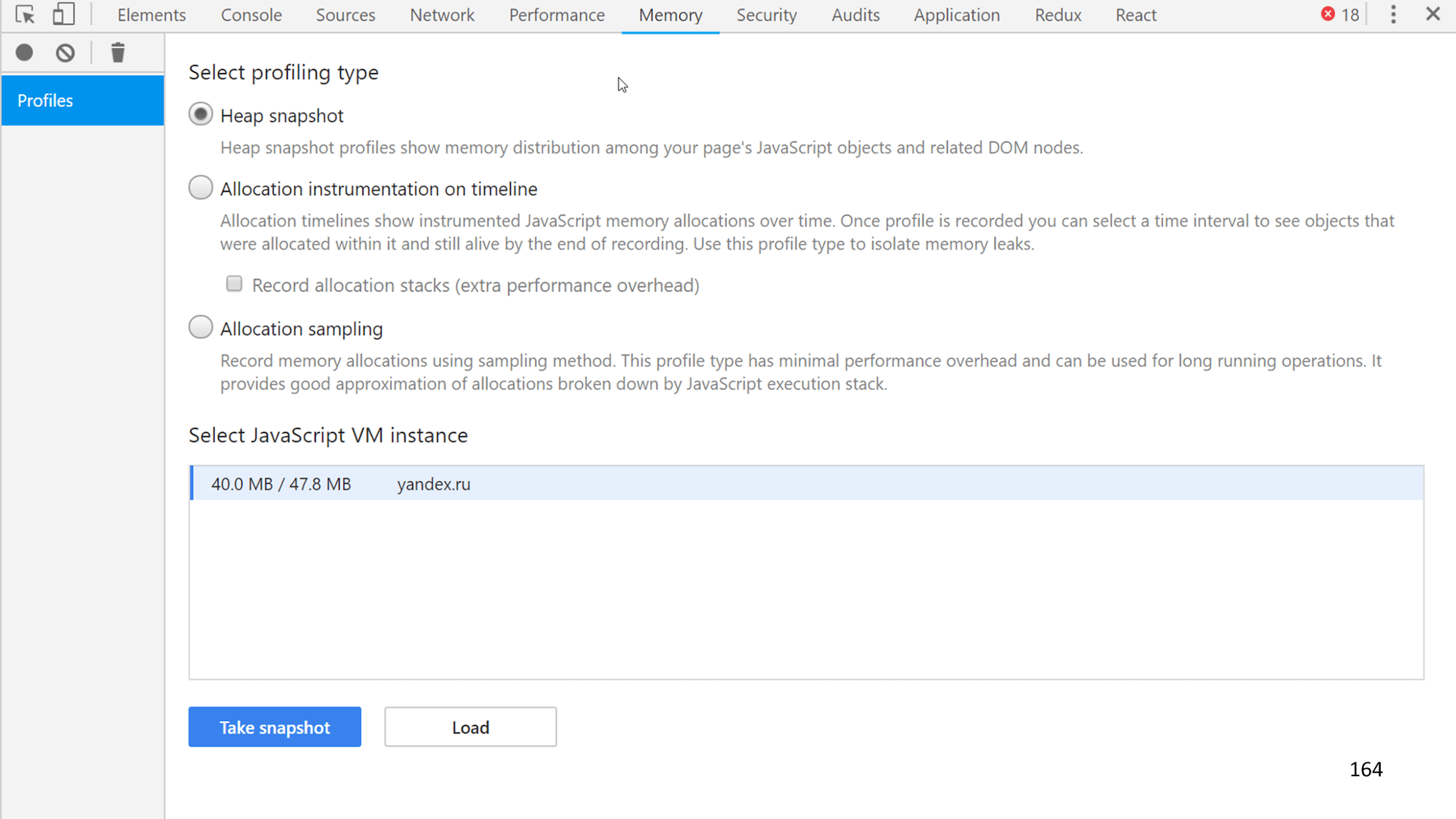Viewport: 1456px width, 819px height.
Task: Click the trash collect garbage icon
Action: coord(118,53)
